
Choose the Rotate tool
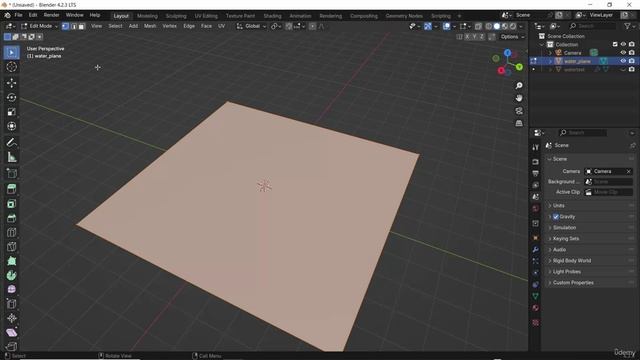(x=11, y=97)
